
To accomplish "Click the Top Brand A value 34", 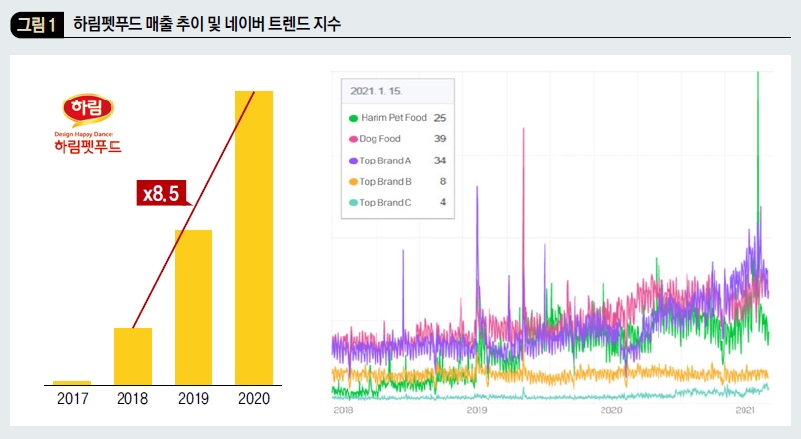I will (440, 160).
